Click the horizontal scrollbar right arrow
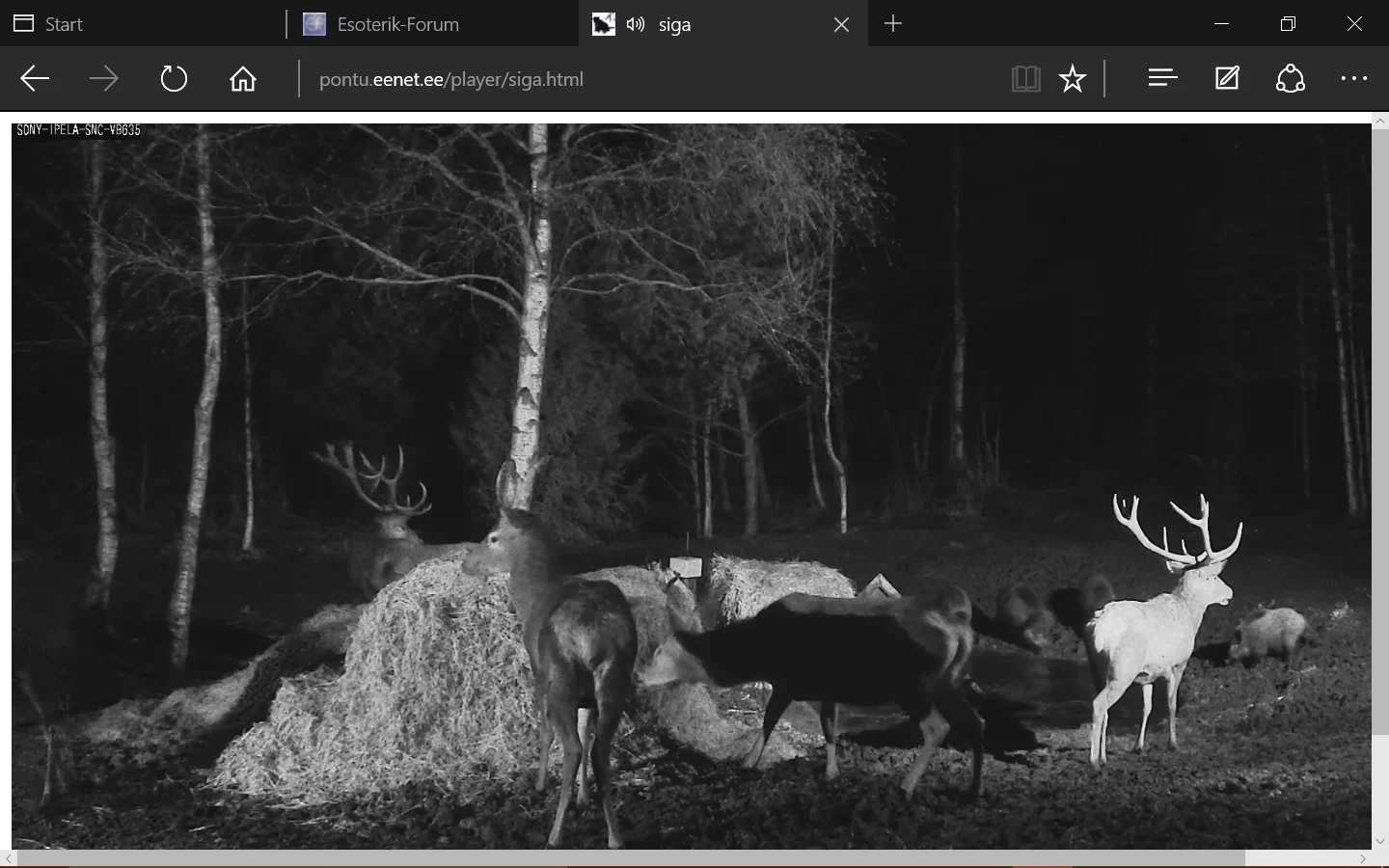 (x=1363, y=858)
